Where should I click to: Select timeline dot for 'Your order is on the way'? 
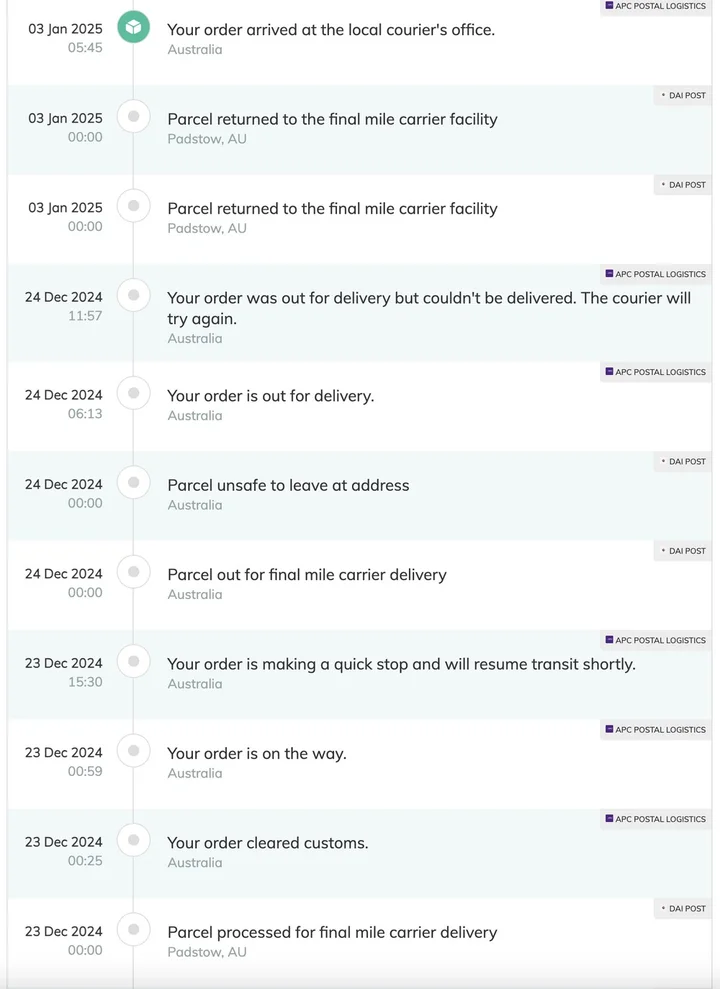coord(133,751)
